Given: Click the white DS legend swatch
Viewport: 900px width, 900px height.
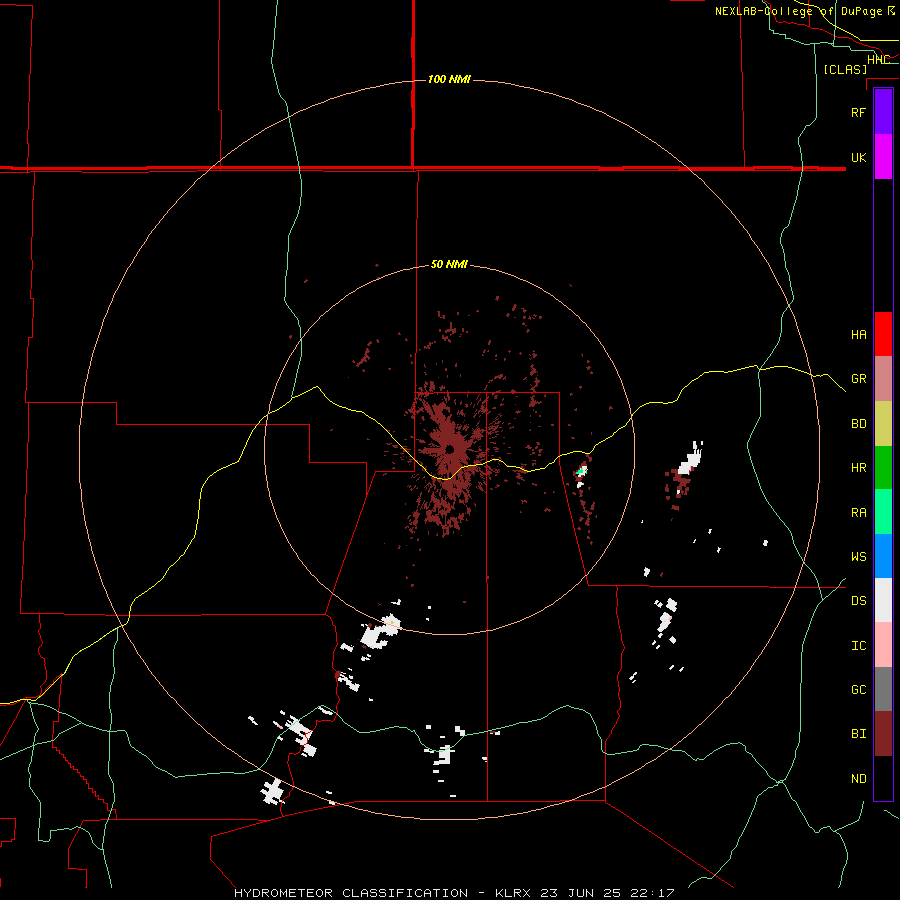Looking at the screenshot, I should point(883,600).
